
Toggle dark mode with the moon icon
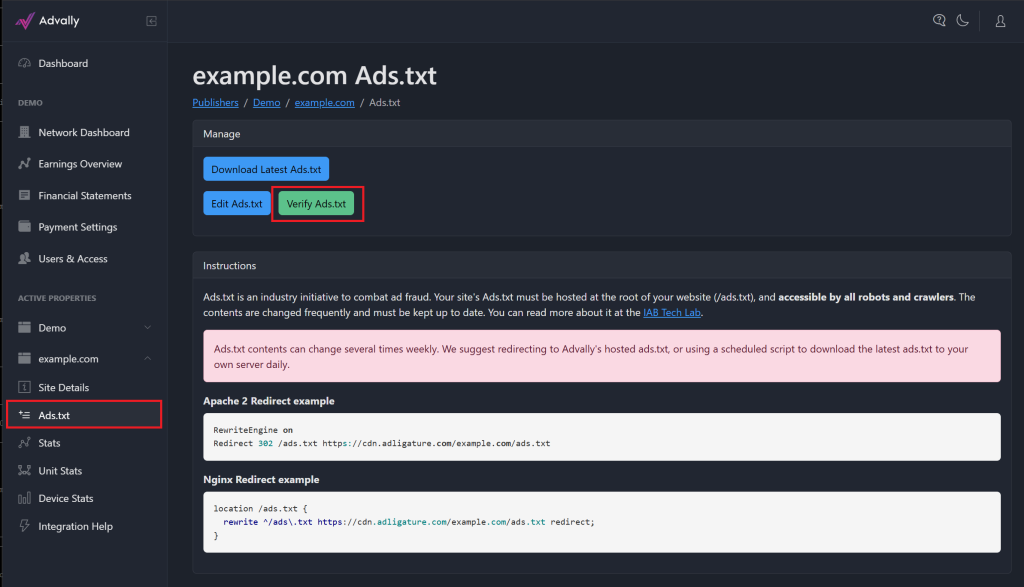point(963,21)
